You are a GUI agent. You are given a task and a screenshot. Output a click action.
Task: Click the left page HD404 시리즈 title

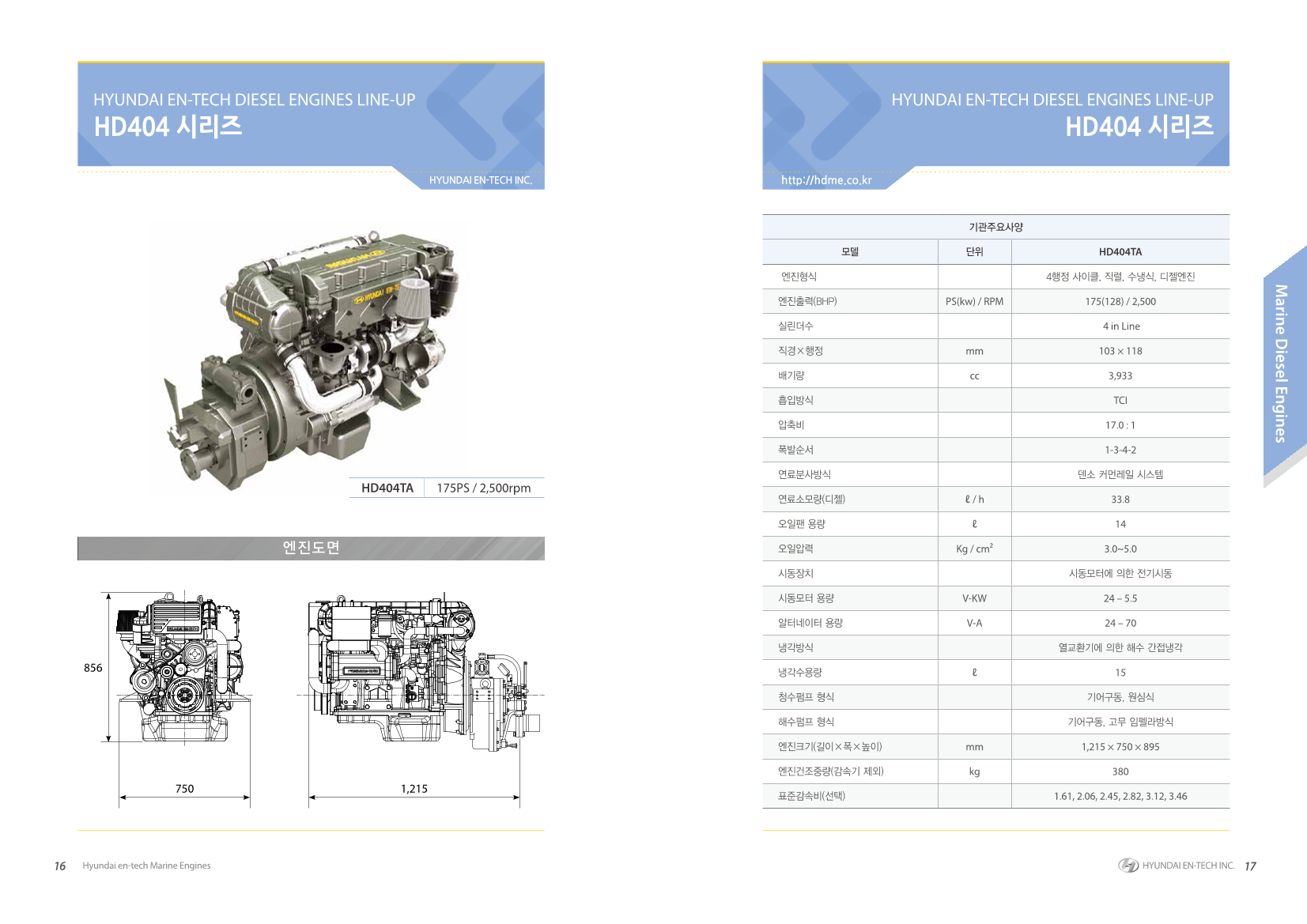coord(168,126)
